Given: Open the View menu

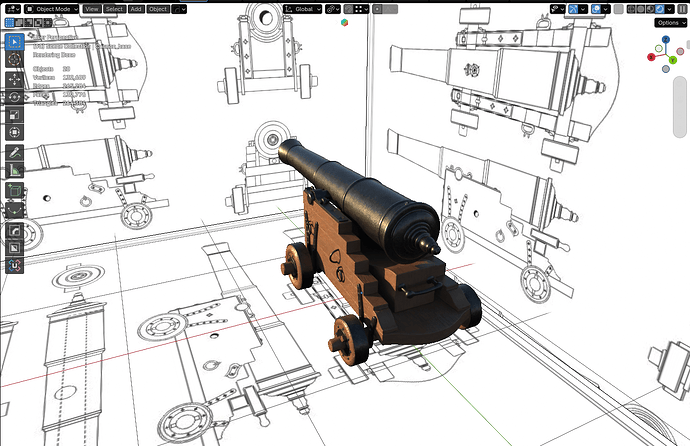Looking at the screenshot, I should coord(92,9).
